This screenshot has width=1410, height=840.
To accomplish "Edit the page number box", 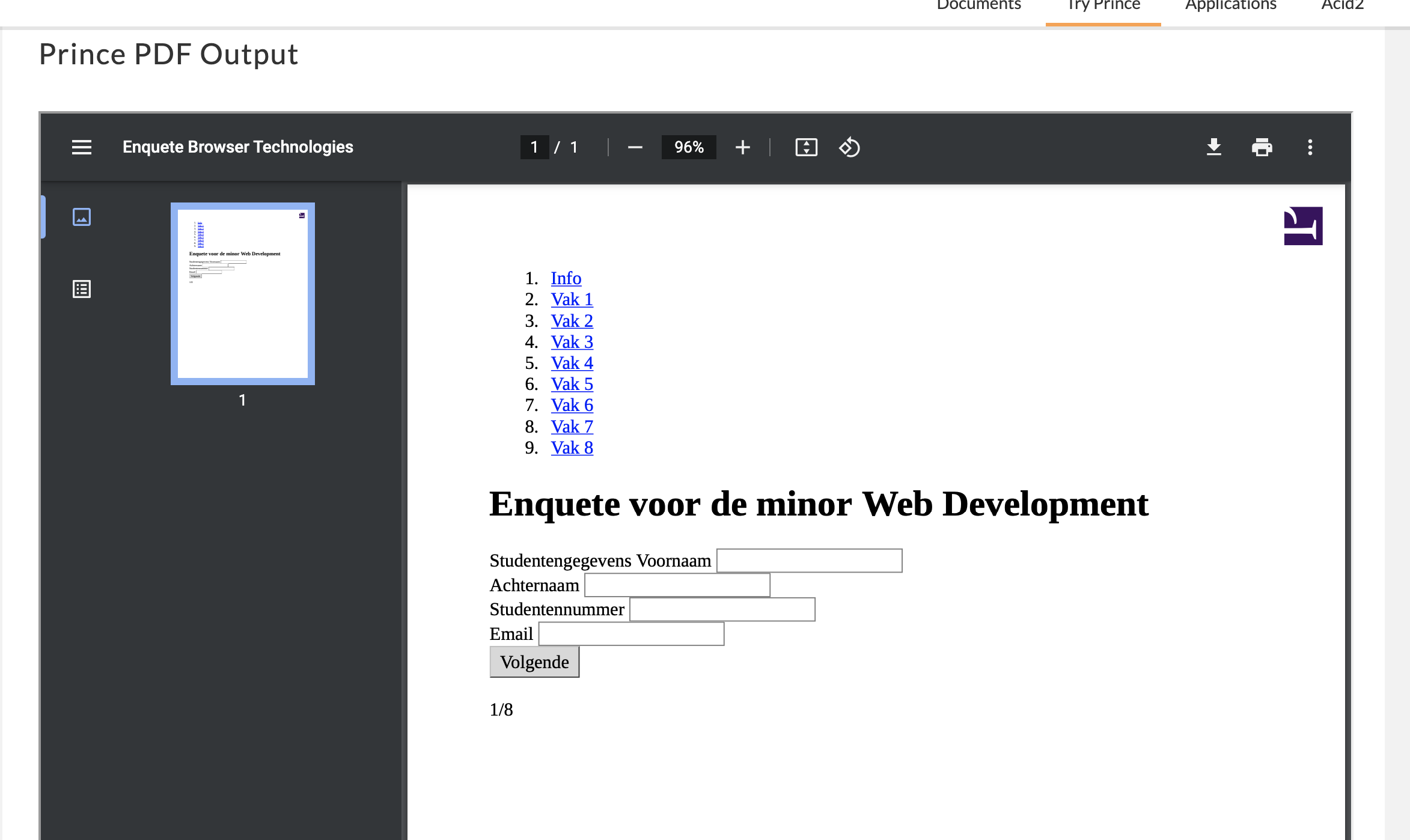I will [x=534, y=147].
